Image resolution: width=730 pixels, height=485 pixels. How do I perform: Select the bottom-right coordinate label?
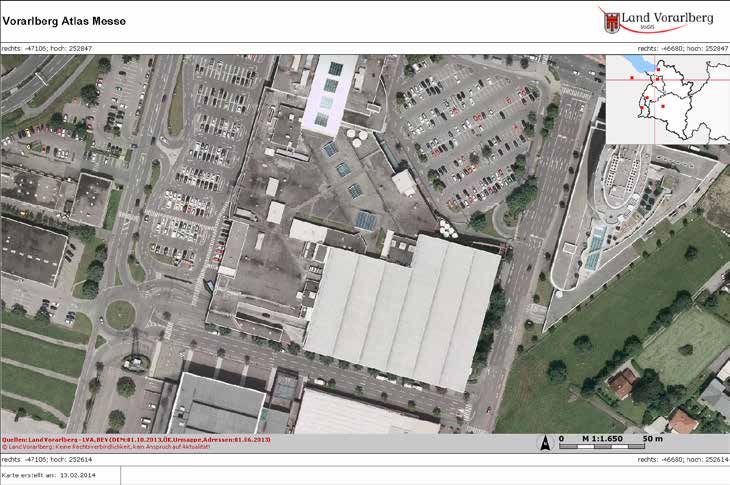click(x=682, y=459)
